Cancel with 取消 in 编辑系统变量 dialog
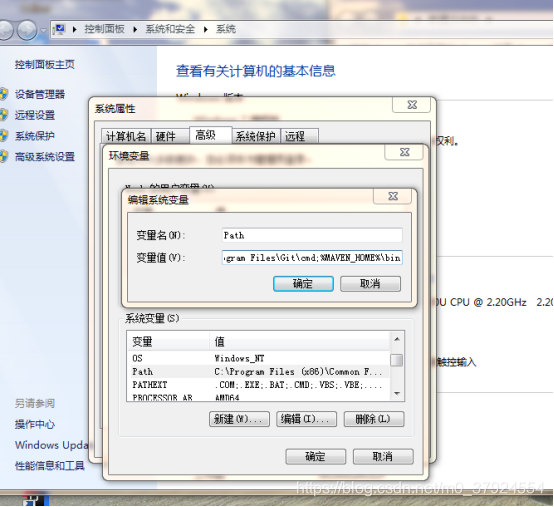This screenshot has height=507, width=554. click(x=370, y=284)
